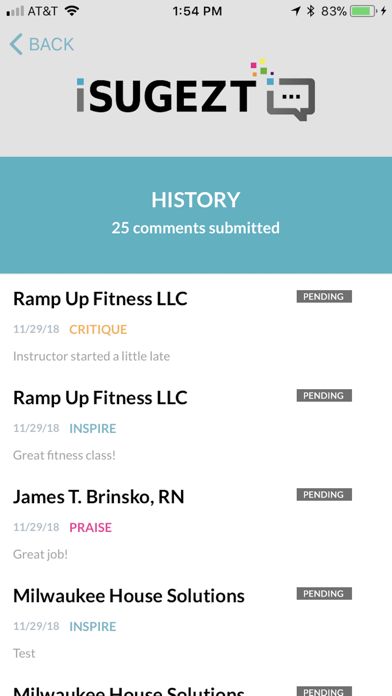Tap PENDING badge beside Great fitness class
Viewport: 392px width, 696px height.
point(324,395)
